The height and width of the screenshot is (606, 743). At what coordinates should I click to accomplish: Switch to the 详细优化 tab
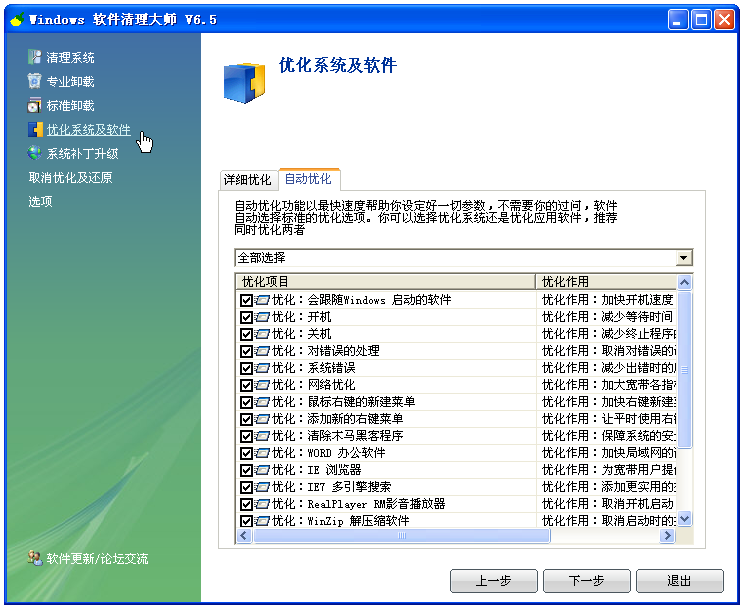[248, 180]
